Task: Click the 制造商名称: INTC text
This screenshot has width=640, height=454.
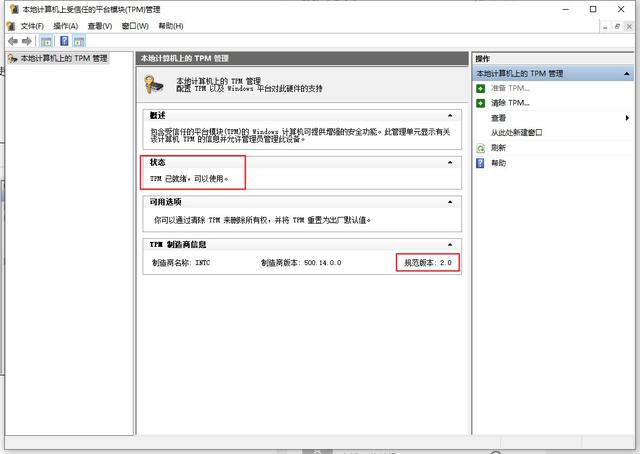Action: (x=181, y=263)
